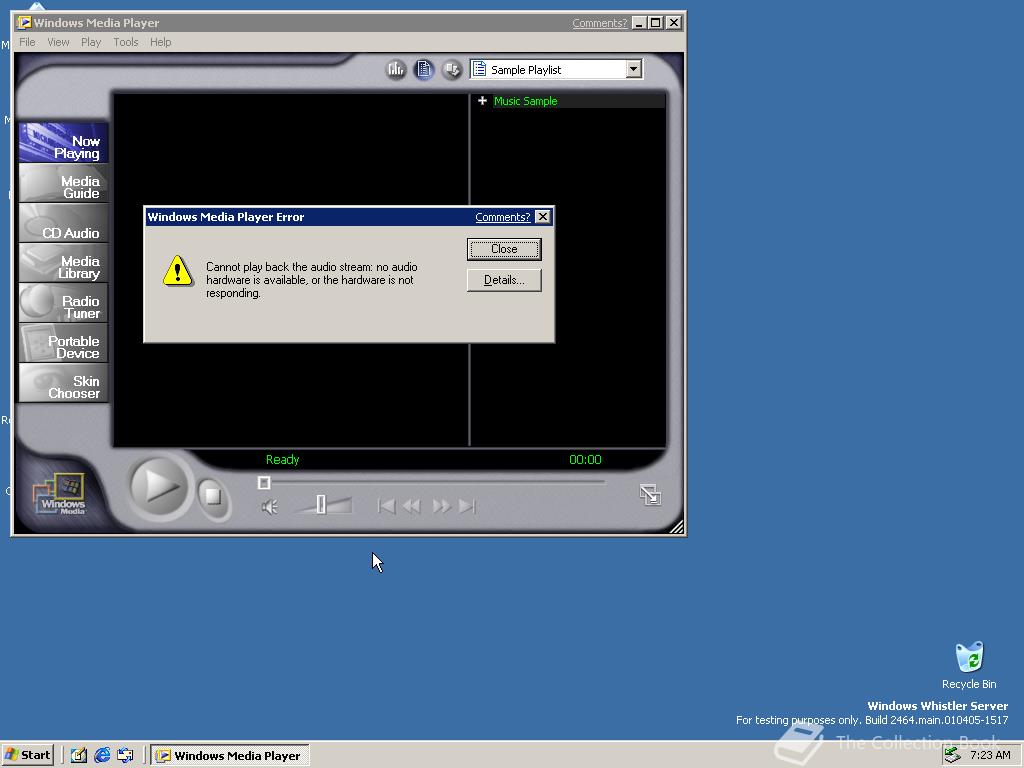Click the volume slider thumb
Screen dimensions: 1024x768
pyautogui.click(x=321, y=505)
